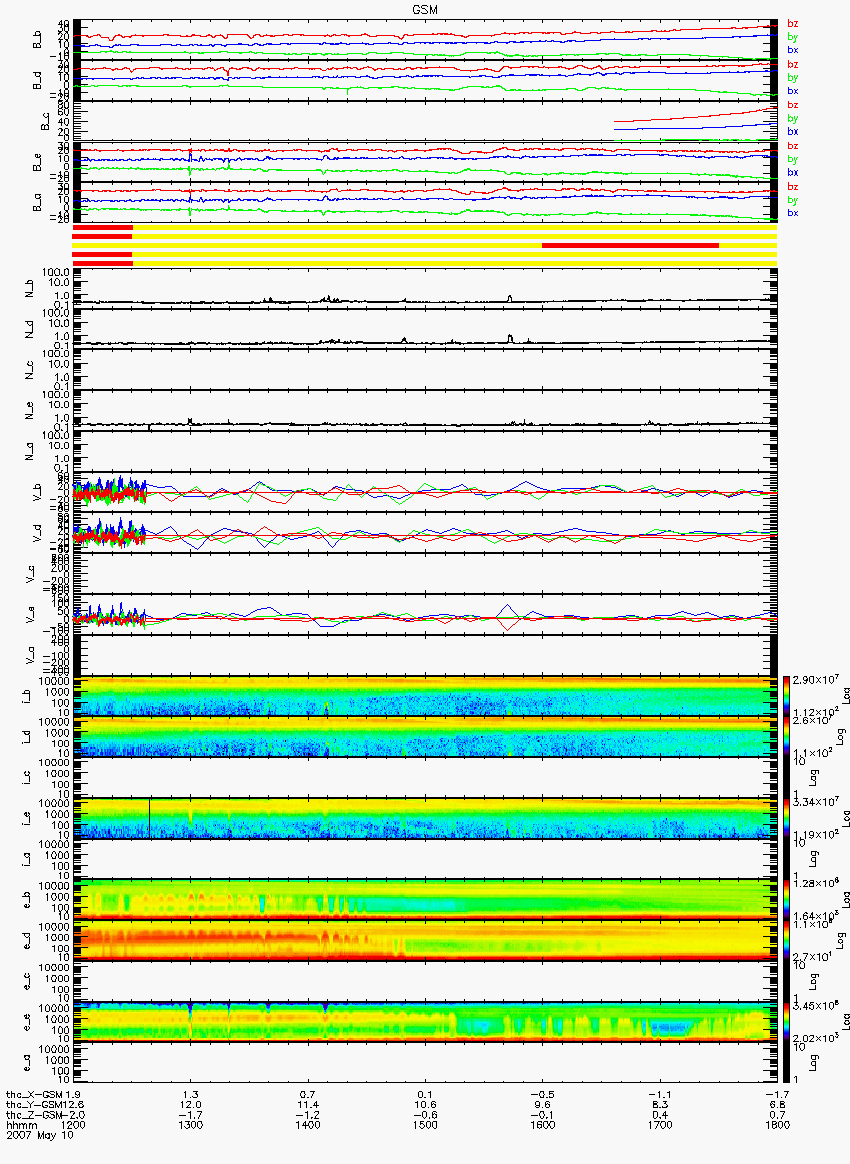Select the e_e electron spectrogram label
This screenshot has width=850, height=1164.
coord(25,1023)
